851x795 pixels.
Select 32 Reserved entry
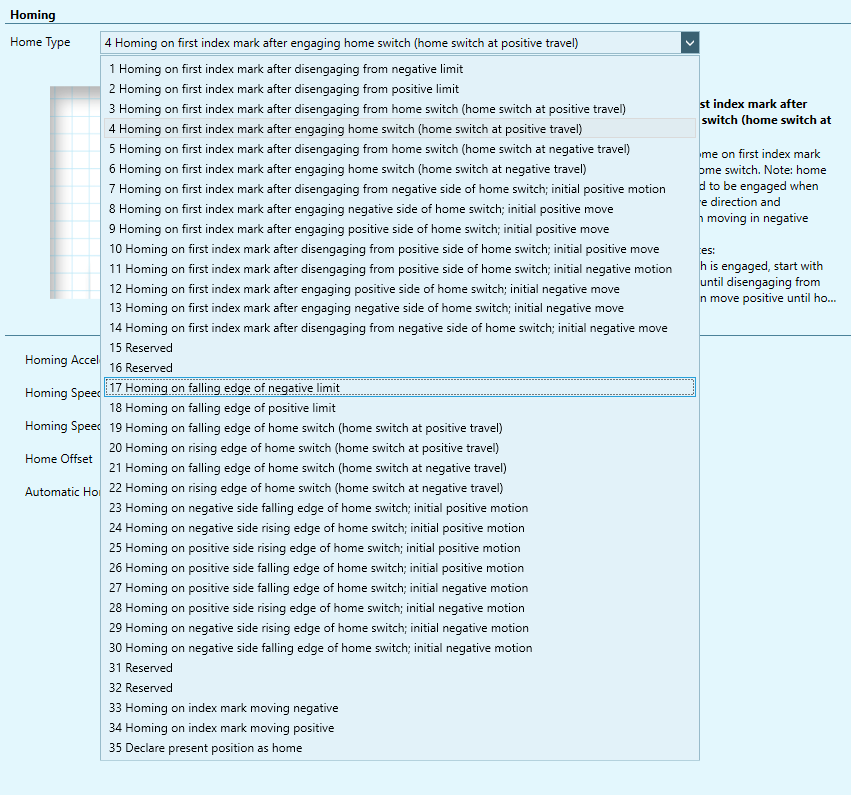pyautogui.click(x=399, y=688)
